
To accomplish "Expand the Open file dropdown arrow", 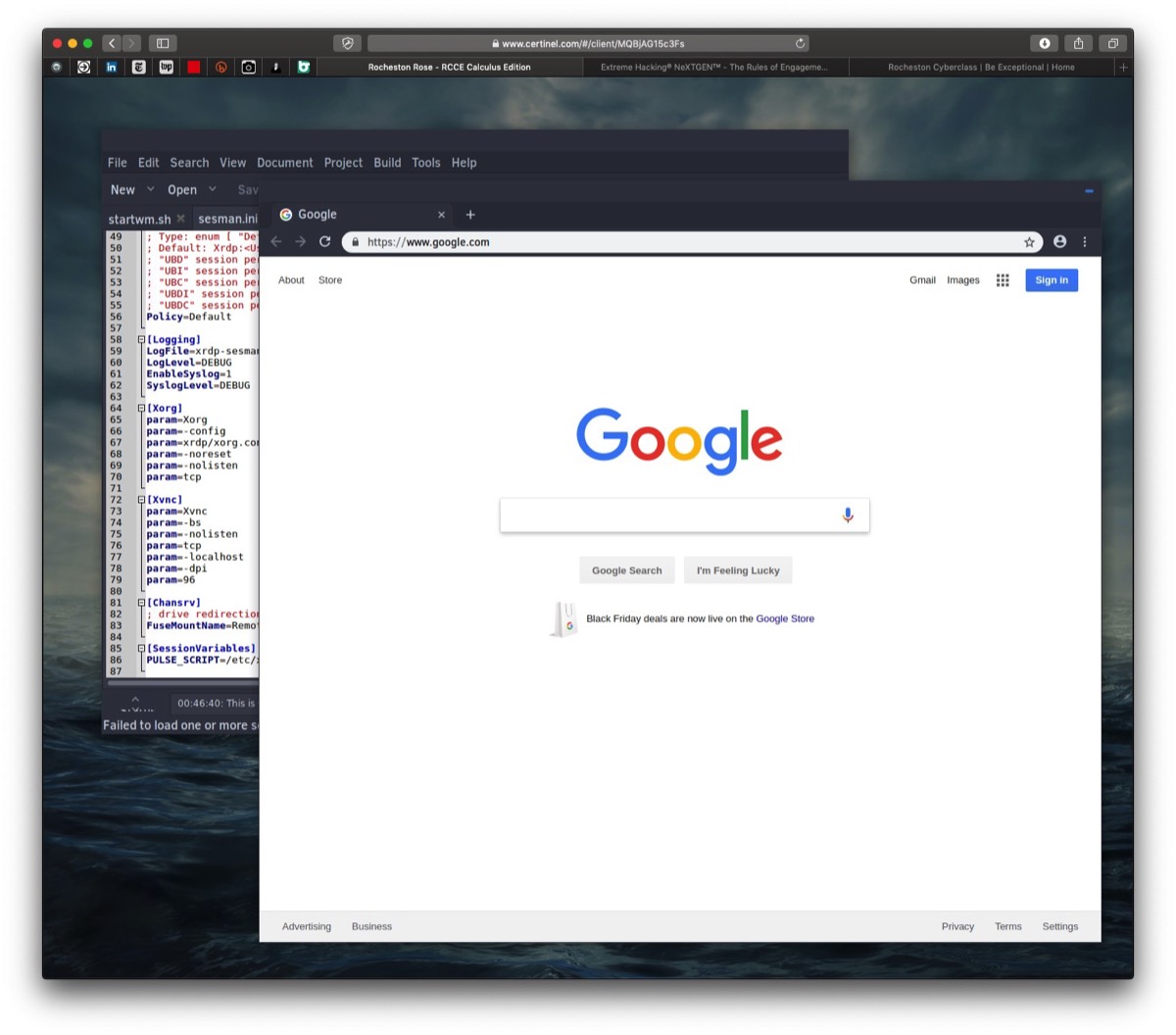I will 213,189.
